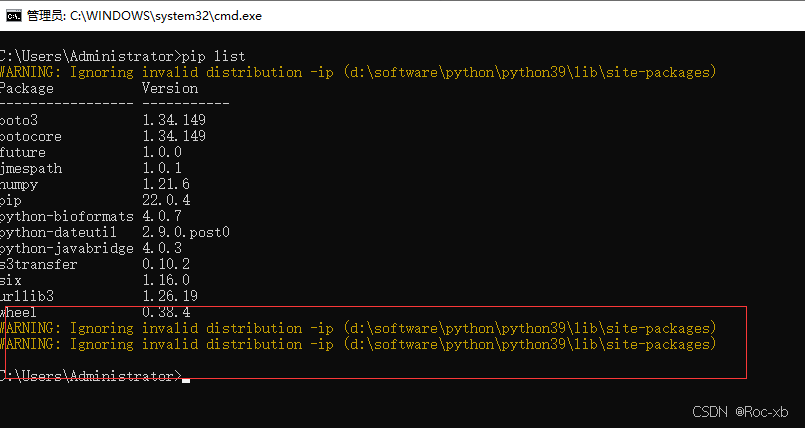The image size is (805, 428).
Task: Click pip version 22.0.4
Action: (x=166, y=200)
